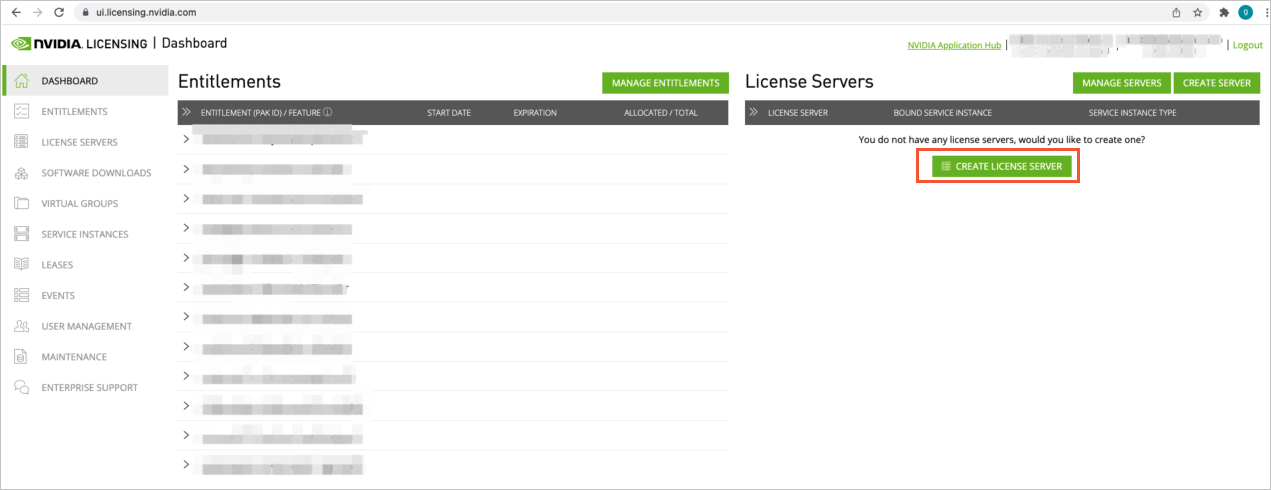Screen dimensions: 1271x490
Task: Expand the last entitlement row chevron
Action: (x=186, y=464)
